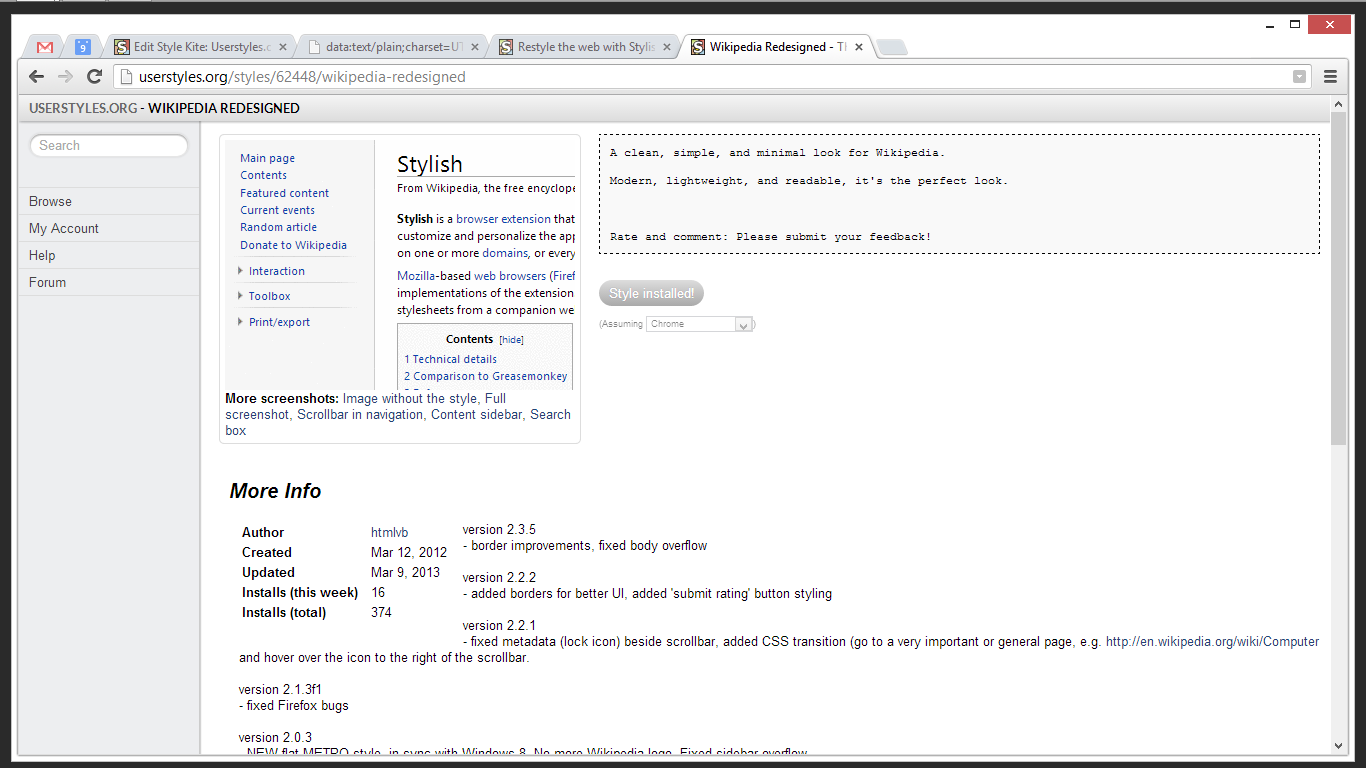This screenshot has height=768, width=1366.
Task: Click the Wikipedia style screenshot thumbnail
Action: click(x=400, y=265)
